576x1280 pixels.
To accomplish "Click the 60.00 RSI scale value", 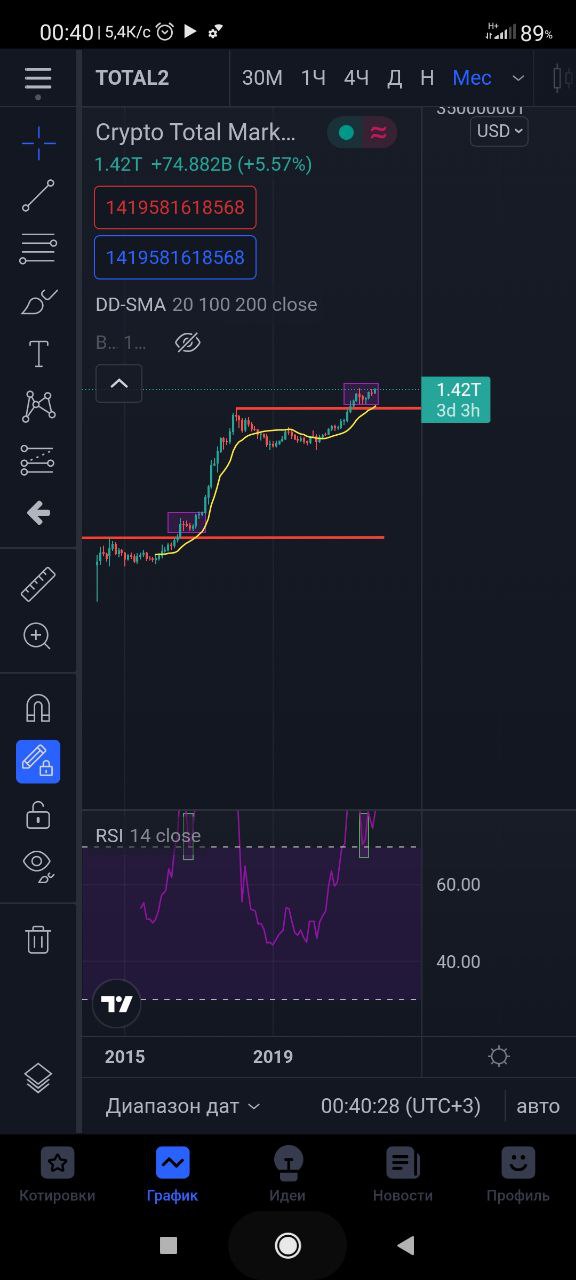I will tap(458, 884).
